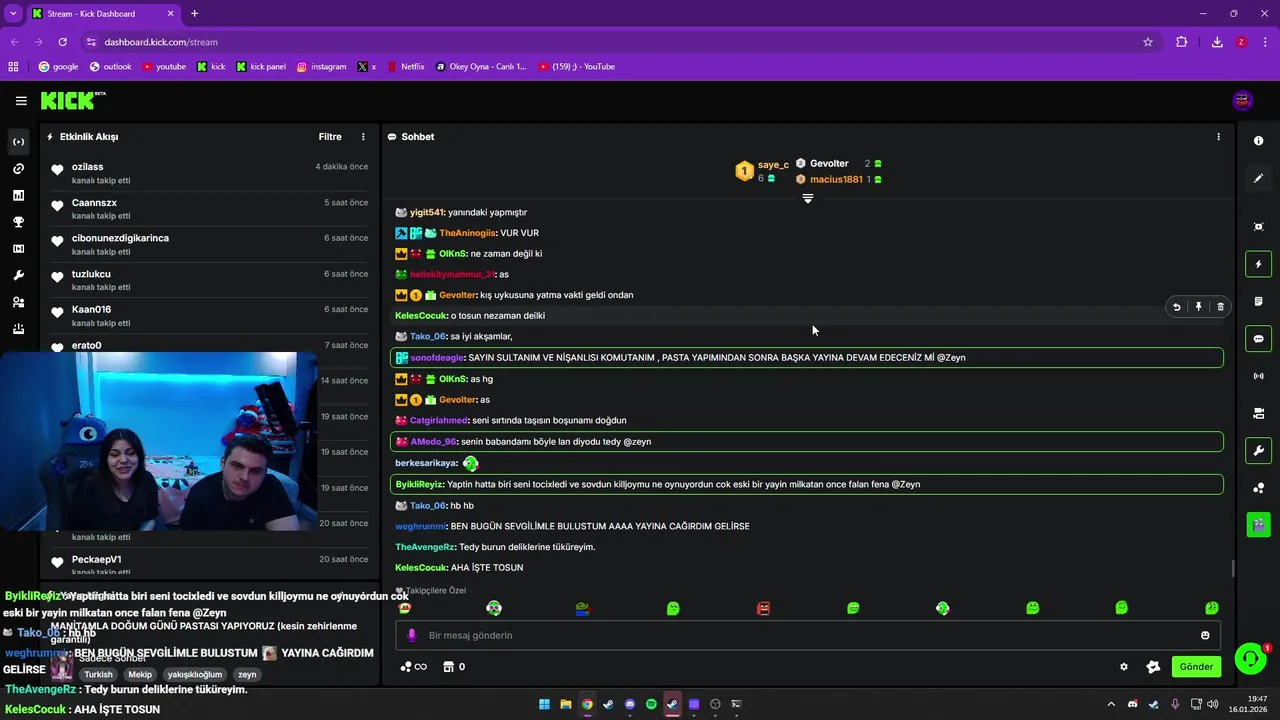Image resolution: width=1280 pixels, height=720 pixels.
Task: Pin the hovered chat message
Action: (1198, 307)
